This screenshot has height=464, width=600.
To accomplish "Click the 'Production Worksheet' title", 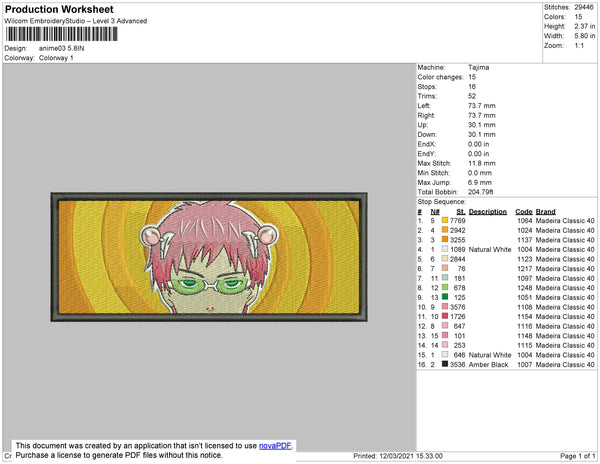I will click(x=59, y=9).
